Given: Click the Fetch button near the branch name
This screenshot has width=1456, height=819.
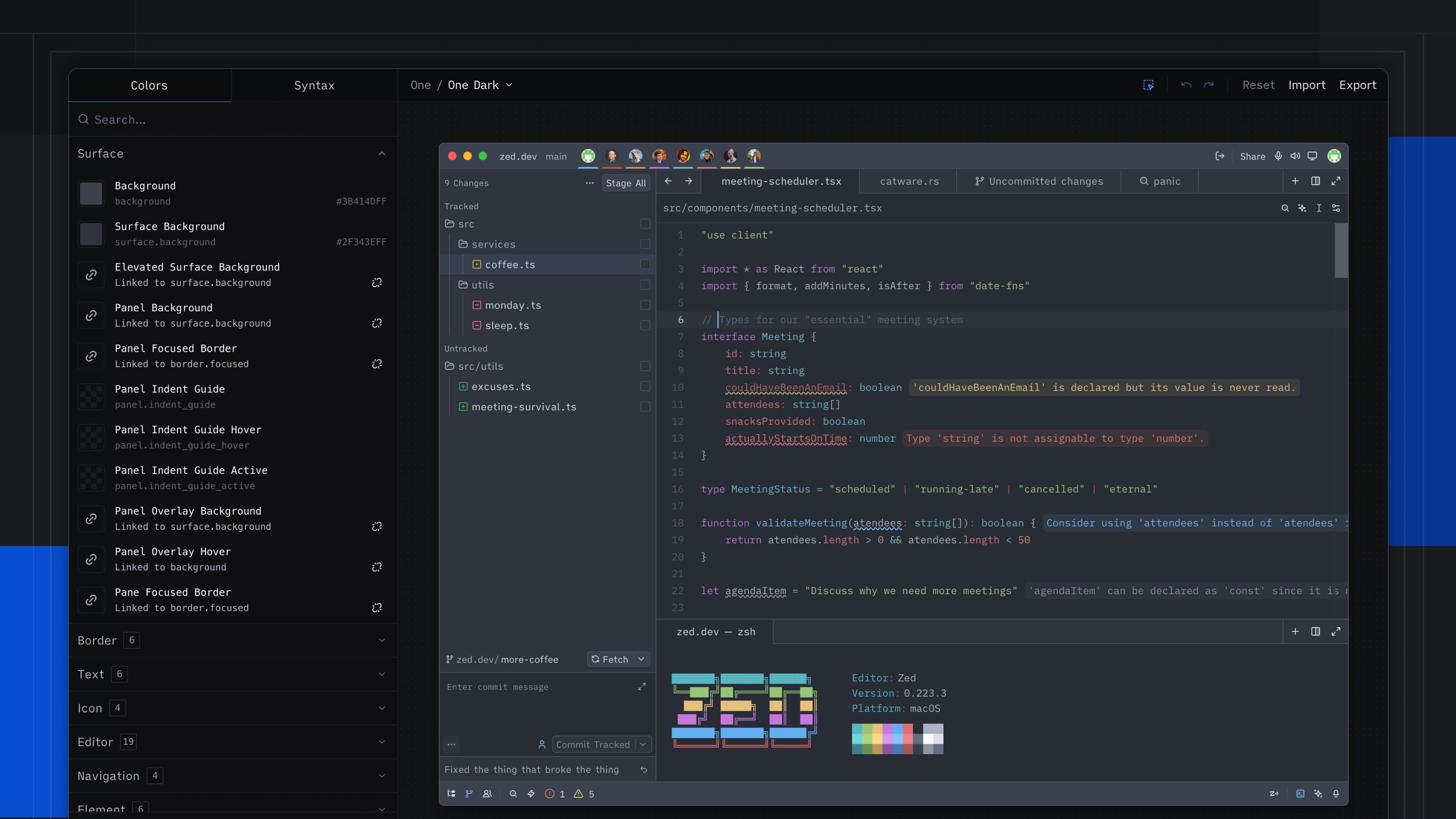Looking at the screenshot, I should [614, 659].
